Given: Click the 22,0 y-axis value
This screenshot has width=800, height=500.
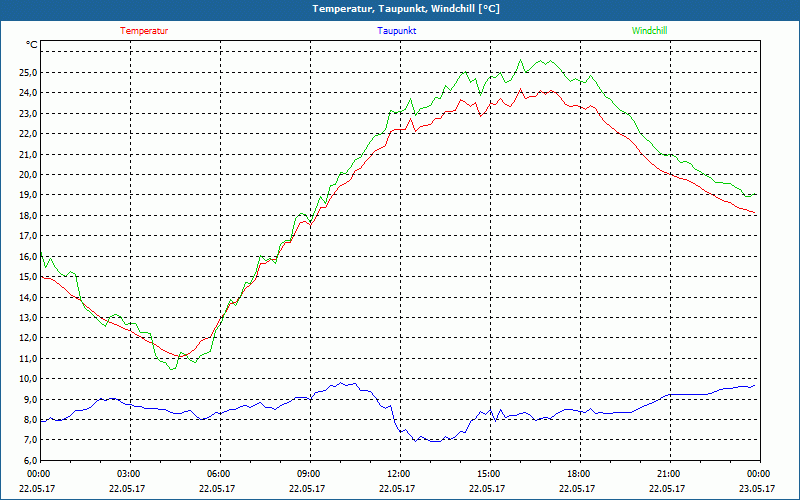Looking at the screenshot, I should pos(28,134).
